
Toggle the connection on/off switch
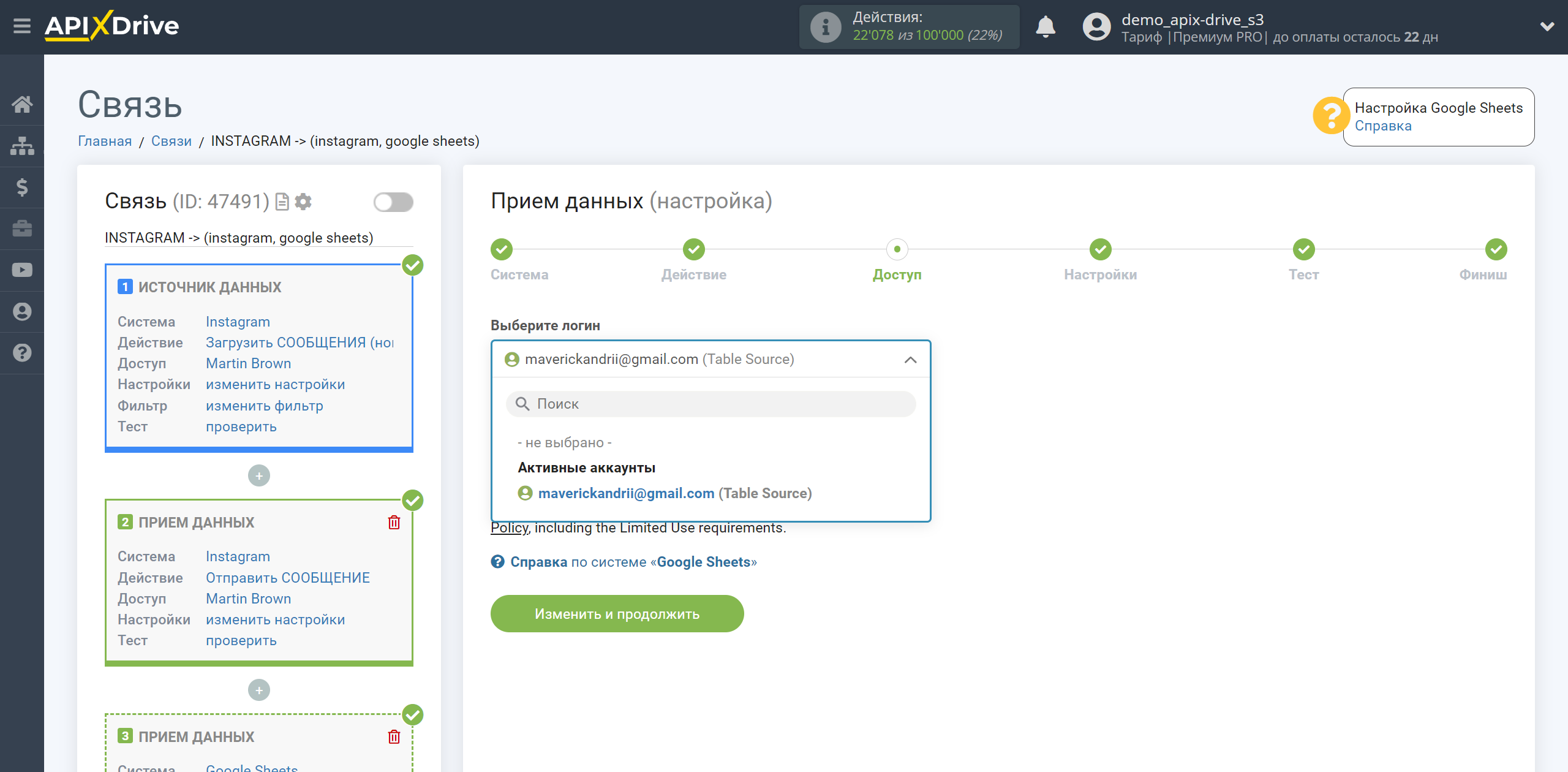point(393,202)
